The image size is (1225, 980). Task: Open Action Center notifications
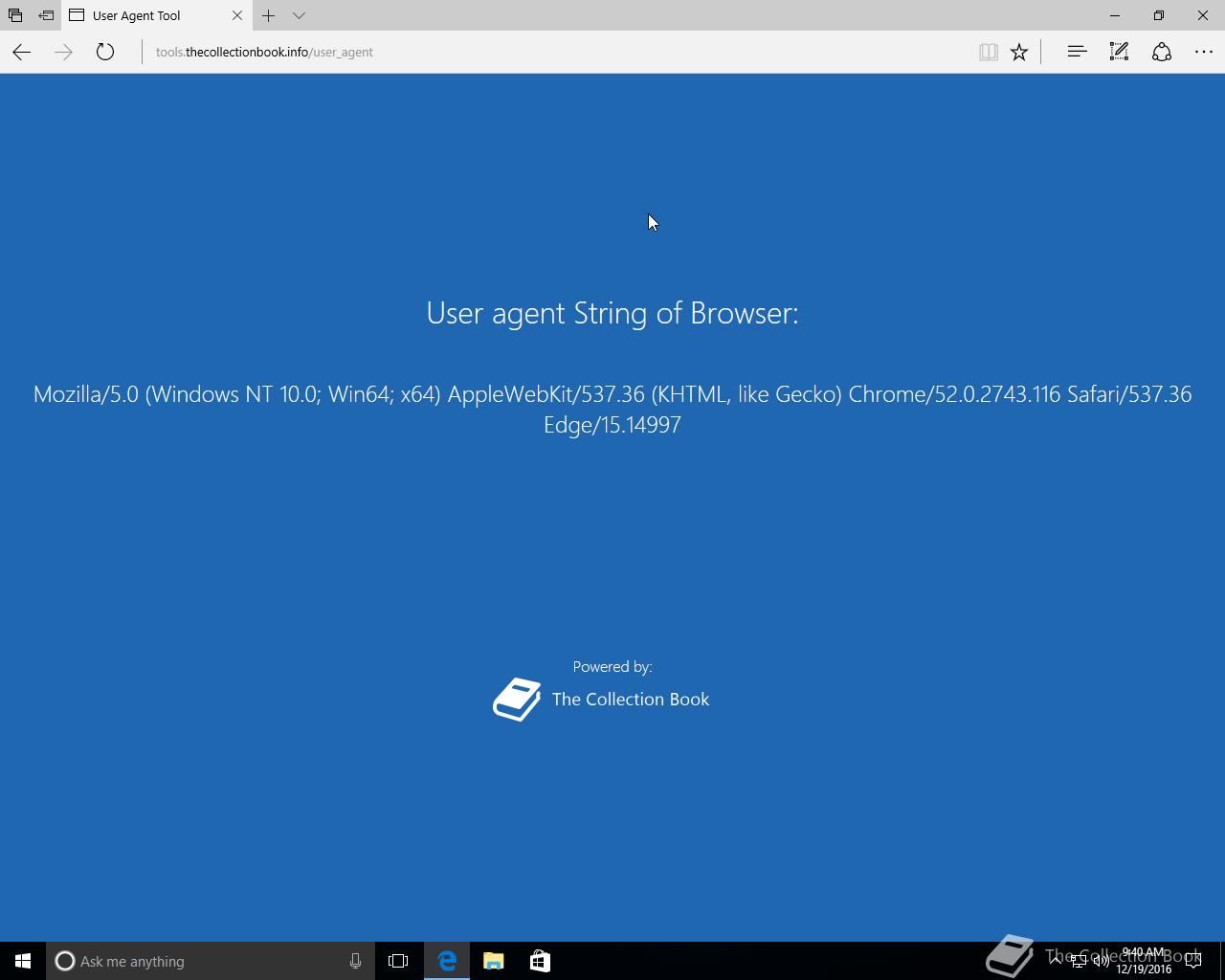tap(1193, 961)
